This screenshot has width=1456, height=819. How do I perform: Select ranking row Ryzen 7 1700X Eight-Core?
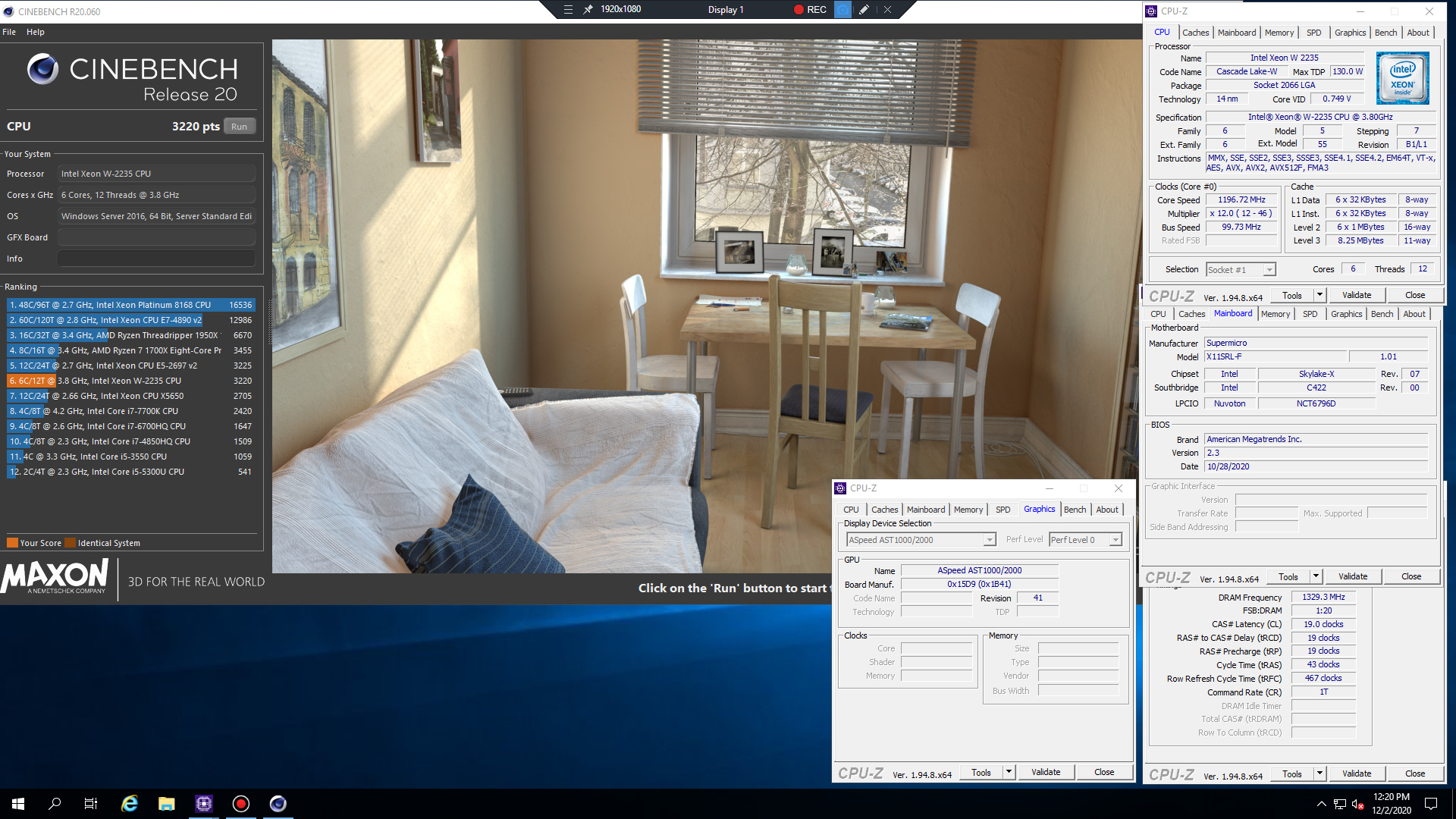coord(130,350)
